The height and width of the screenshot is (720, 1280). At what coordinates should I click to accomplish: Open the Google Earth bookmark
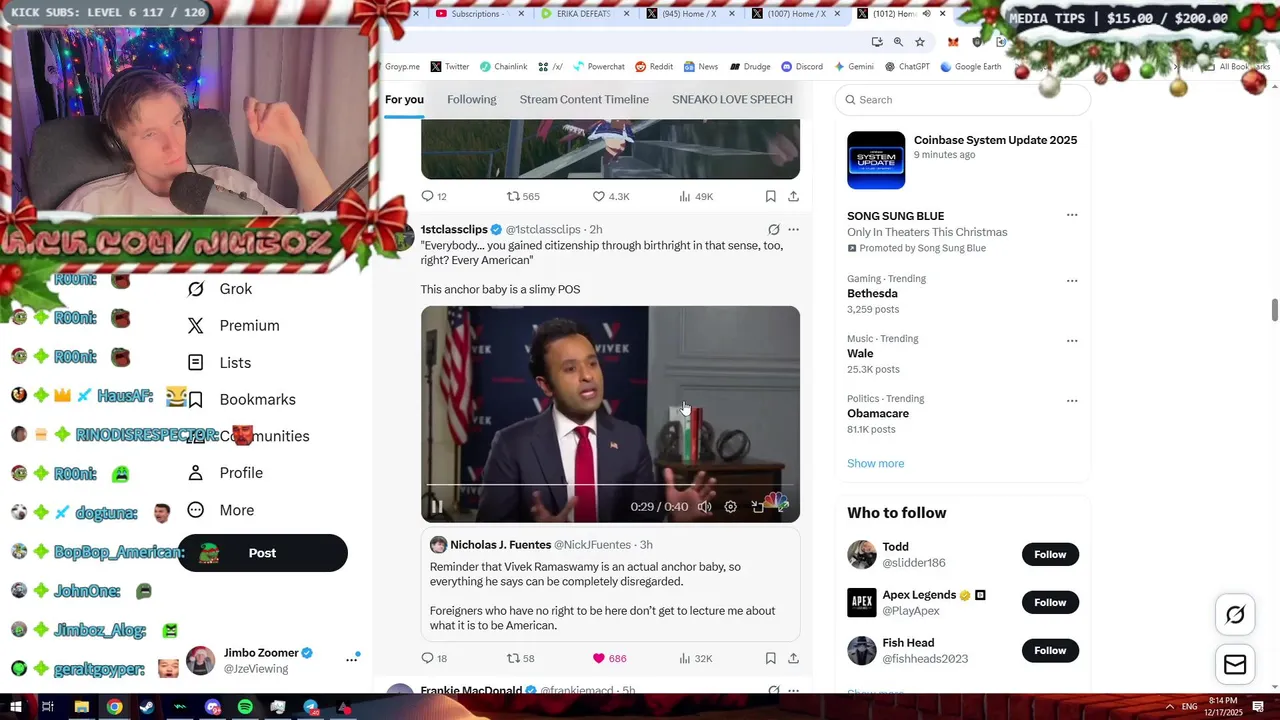[970, 67]
